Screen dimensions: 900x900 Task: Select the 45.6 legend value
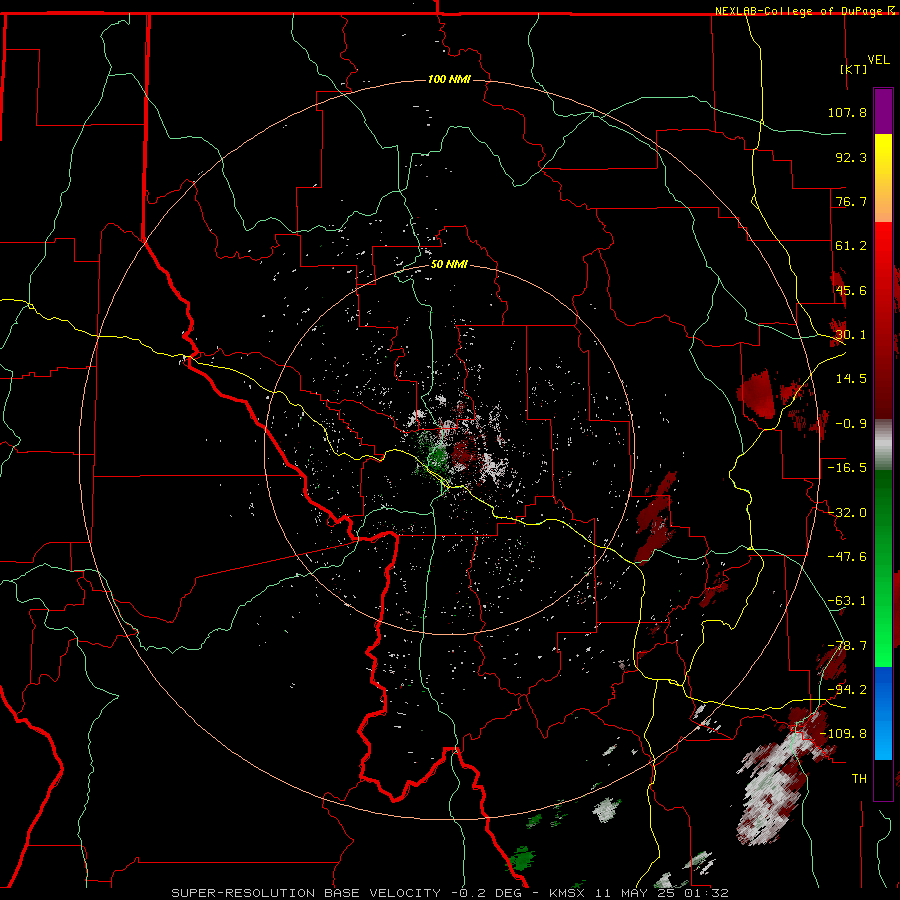(851, 290)
